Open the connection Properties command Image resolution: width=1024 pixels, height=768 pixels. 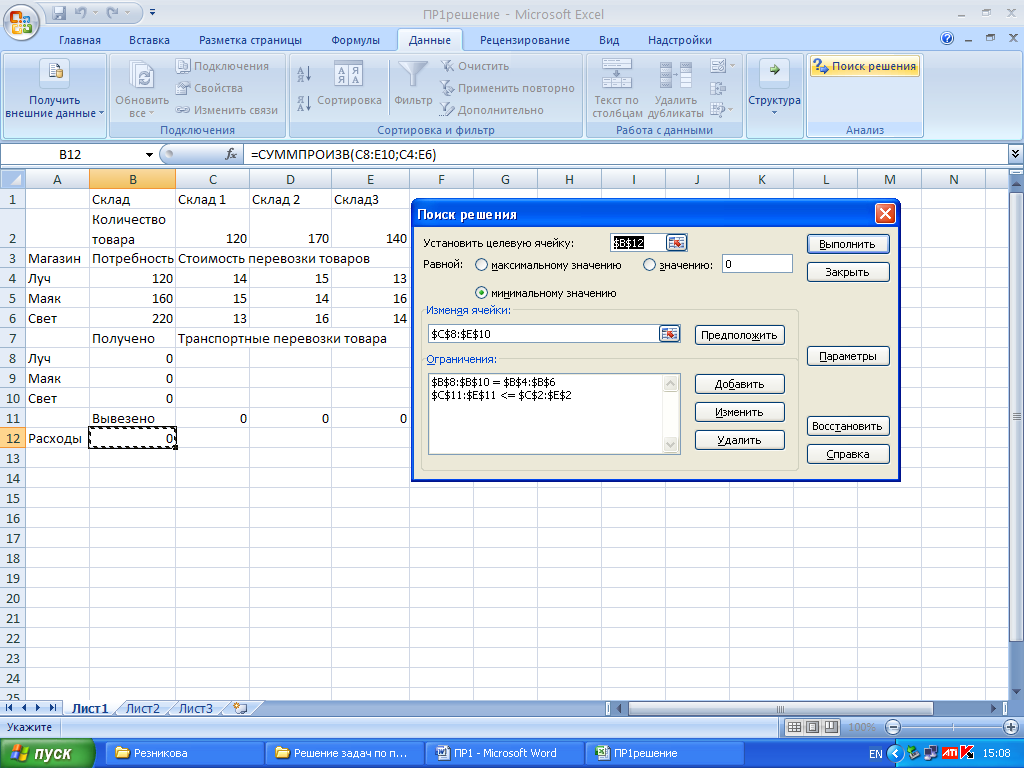tap(209, 88)
